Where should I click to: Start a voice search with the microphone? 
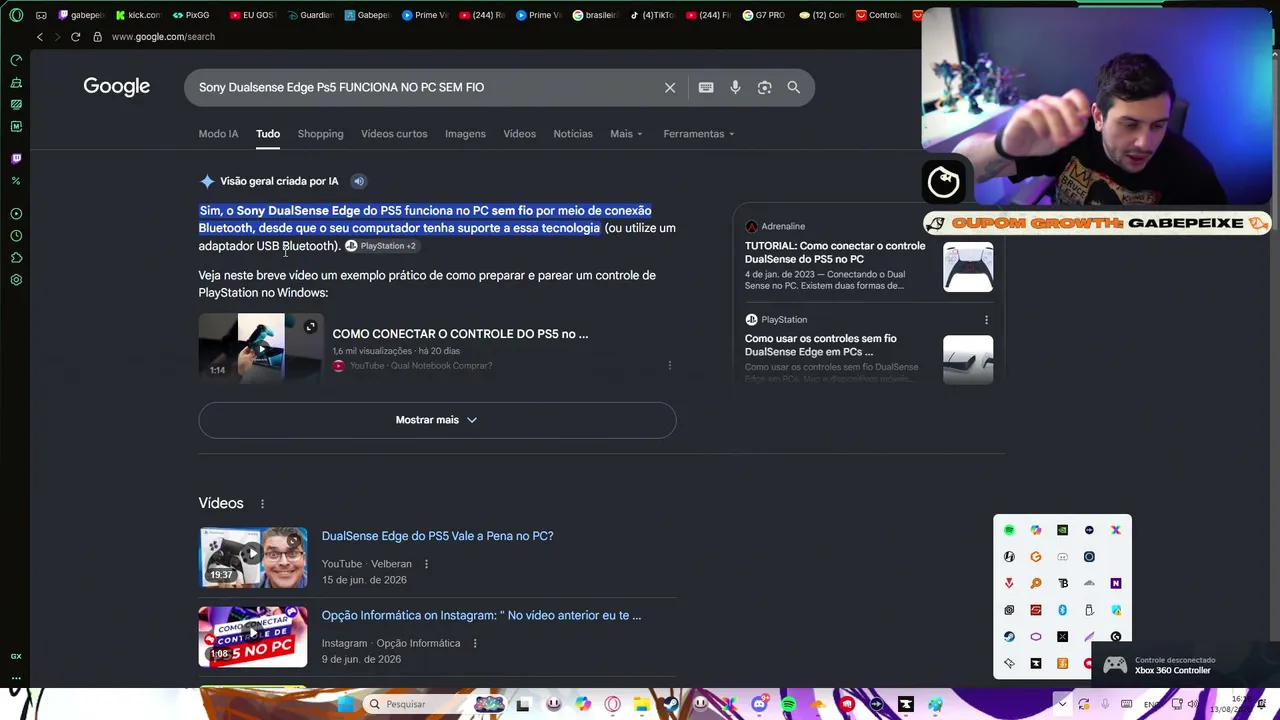(x=735, y=87)
